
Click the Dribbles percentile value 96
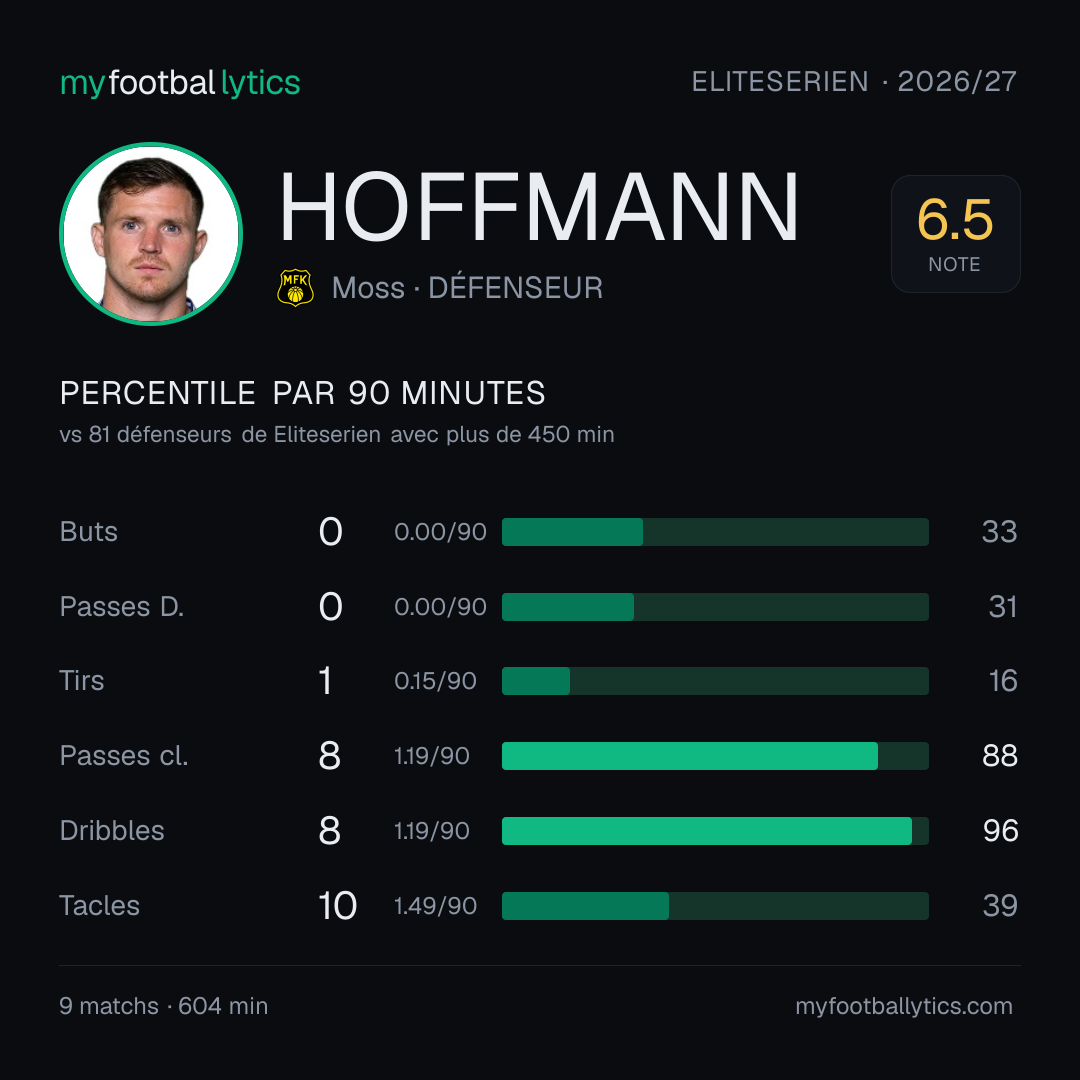tap(1000, 831)
